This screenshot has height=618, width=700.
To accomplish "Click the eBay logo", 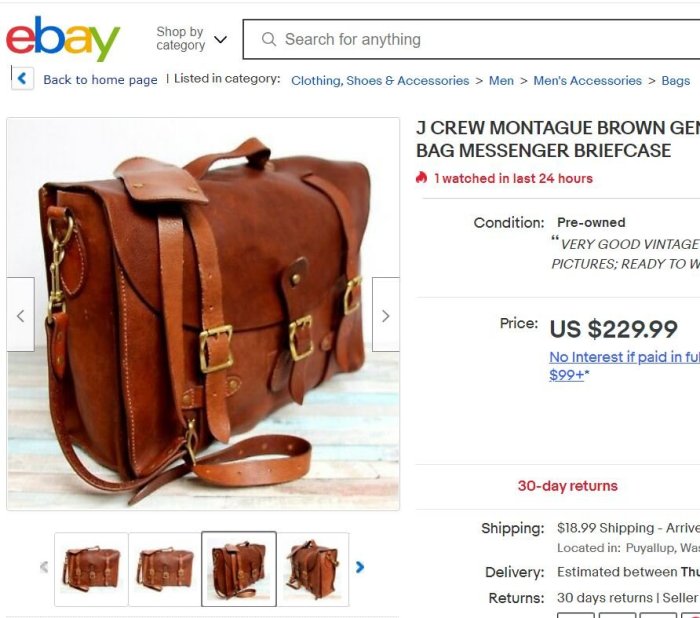I will pyautogui.click(x=63, y=39).
